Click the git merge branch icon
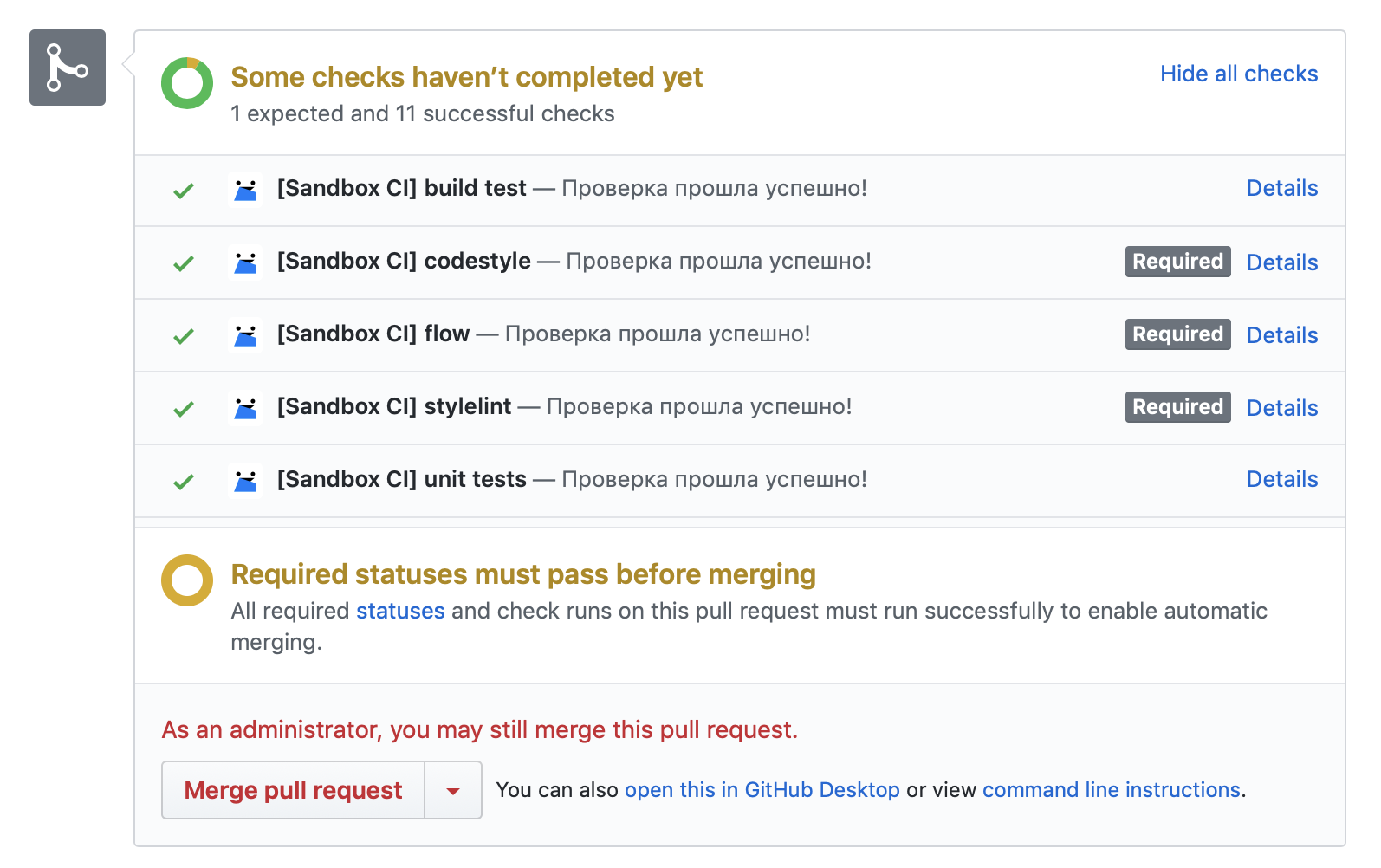Image resolution: width=1381 pixels, height=868 pixels. (x=68, y=68)
